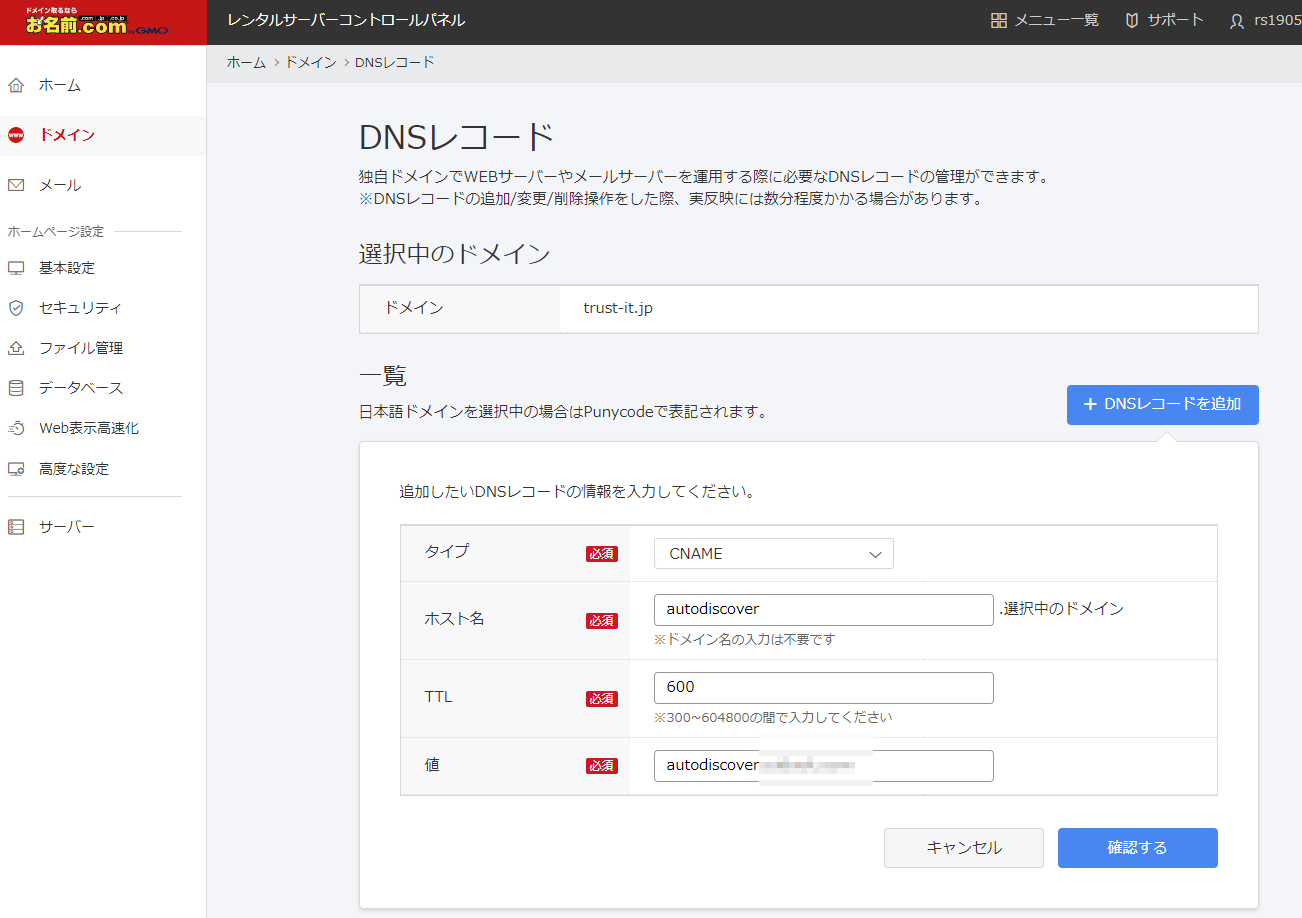This screenshot has height=918, width=1302.
Task: Click the DNSレコードを追加 button
Action: (1162, 405)
